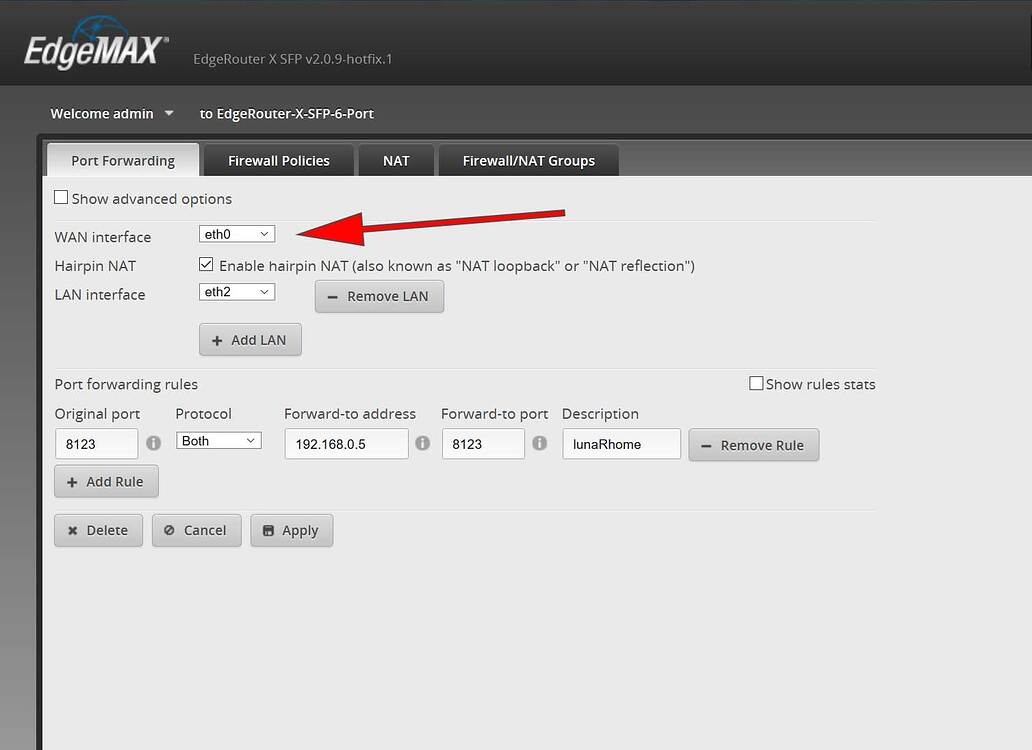Image resolution: width=1032 pixels, height=750 pixels.
Task: Disable hairpin NAT
Action: tap(205, 264)
